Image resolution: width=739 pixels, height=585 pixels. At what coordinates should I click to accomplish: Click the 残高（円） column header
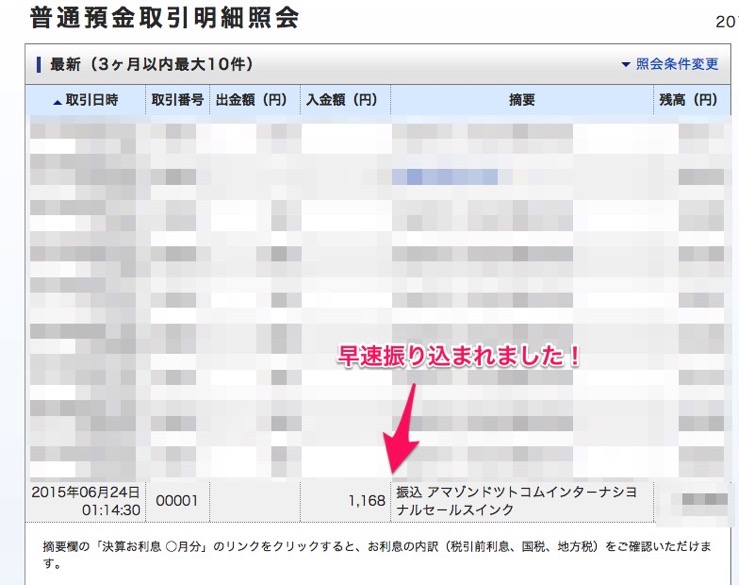(688, 100)
